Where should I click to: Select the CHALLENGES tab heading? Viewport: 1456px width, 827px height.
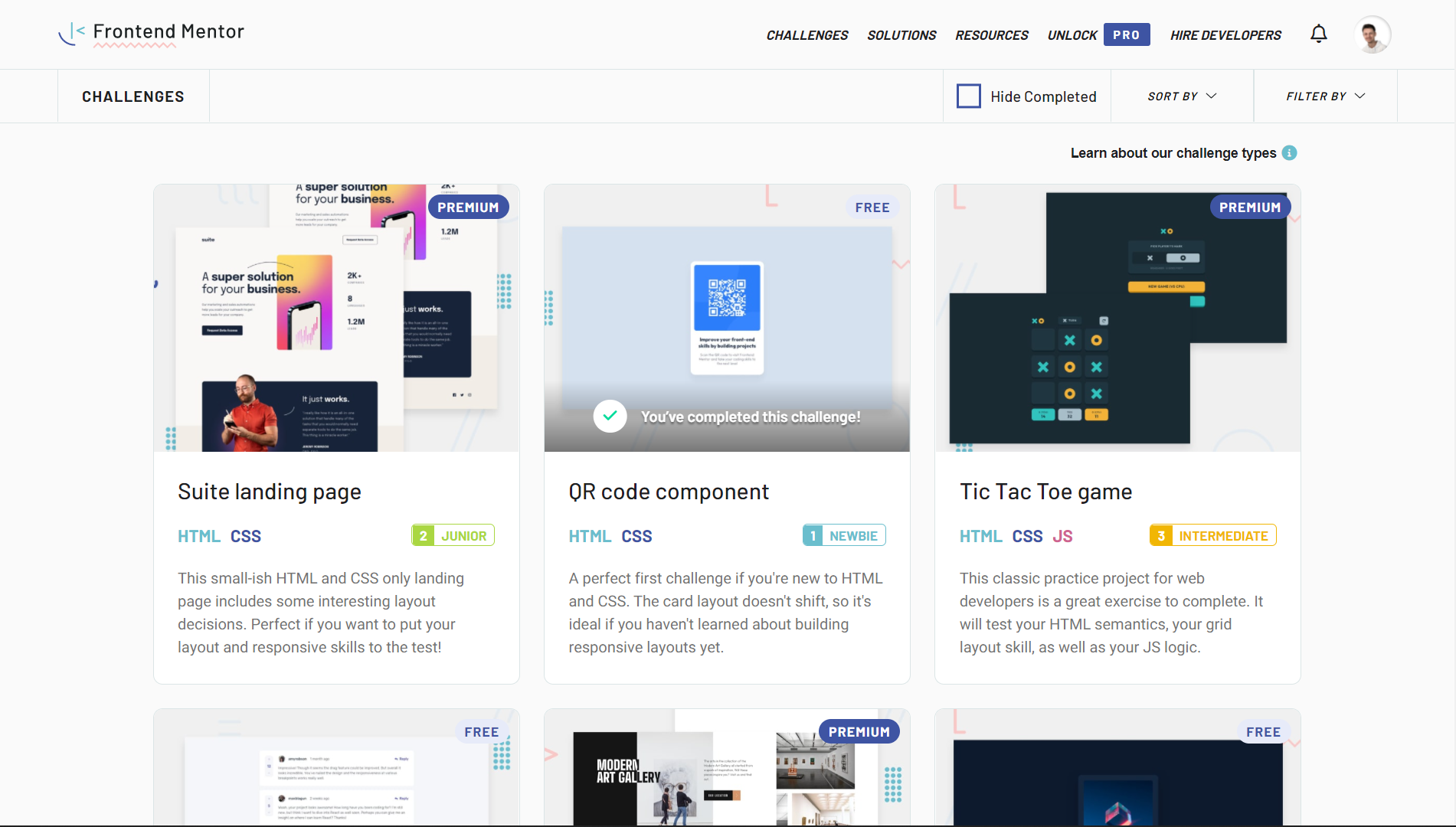pyautogui.click(x=133, y=96)
